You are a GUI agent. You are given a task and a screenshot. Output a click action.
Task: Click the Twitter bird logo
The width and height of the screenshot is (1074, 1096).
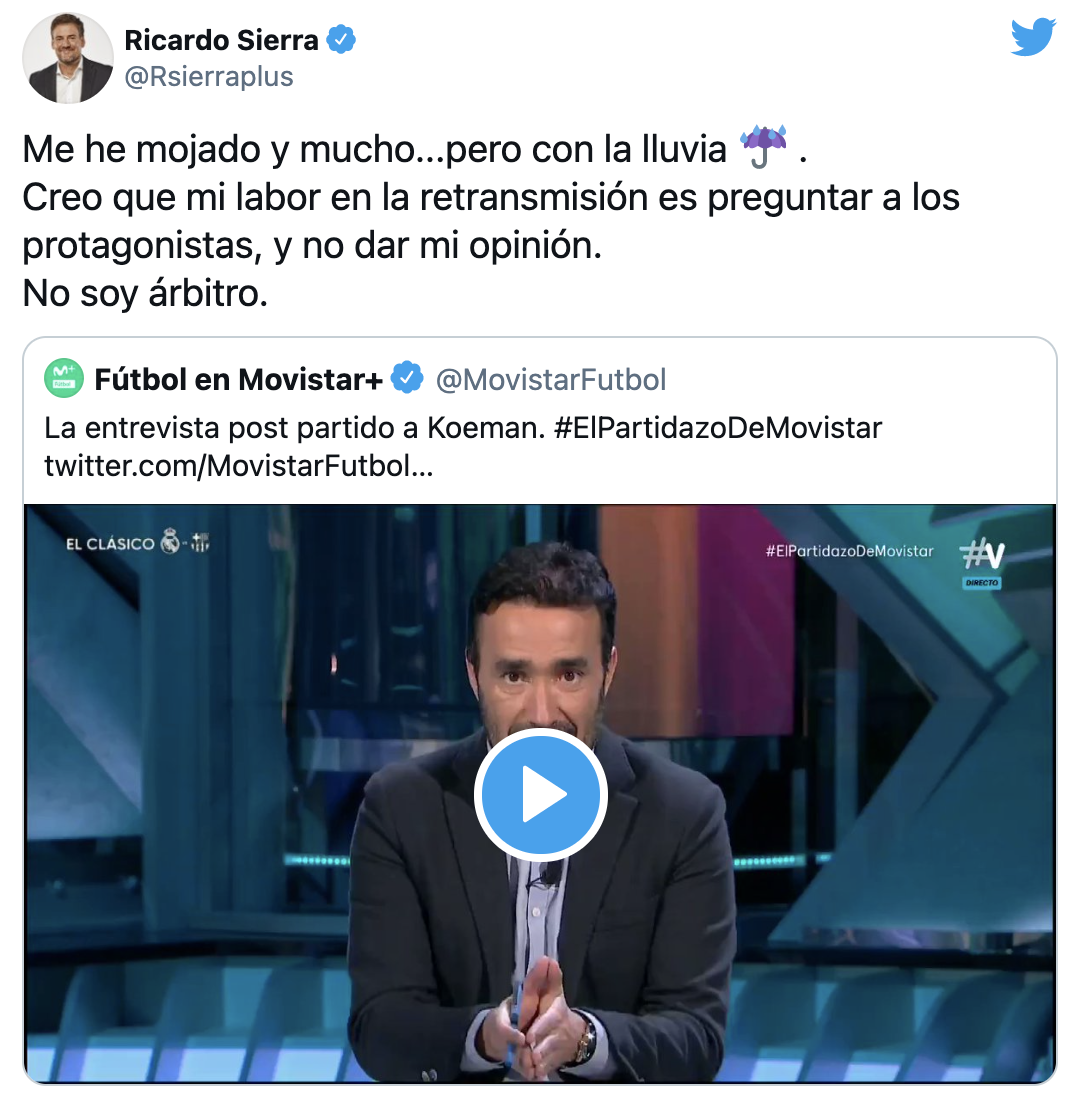coord(1033,37)
